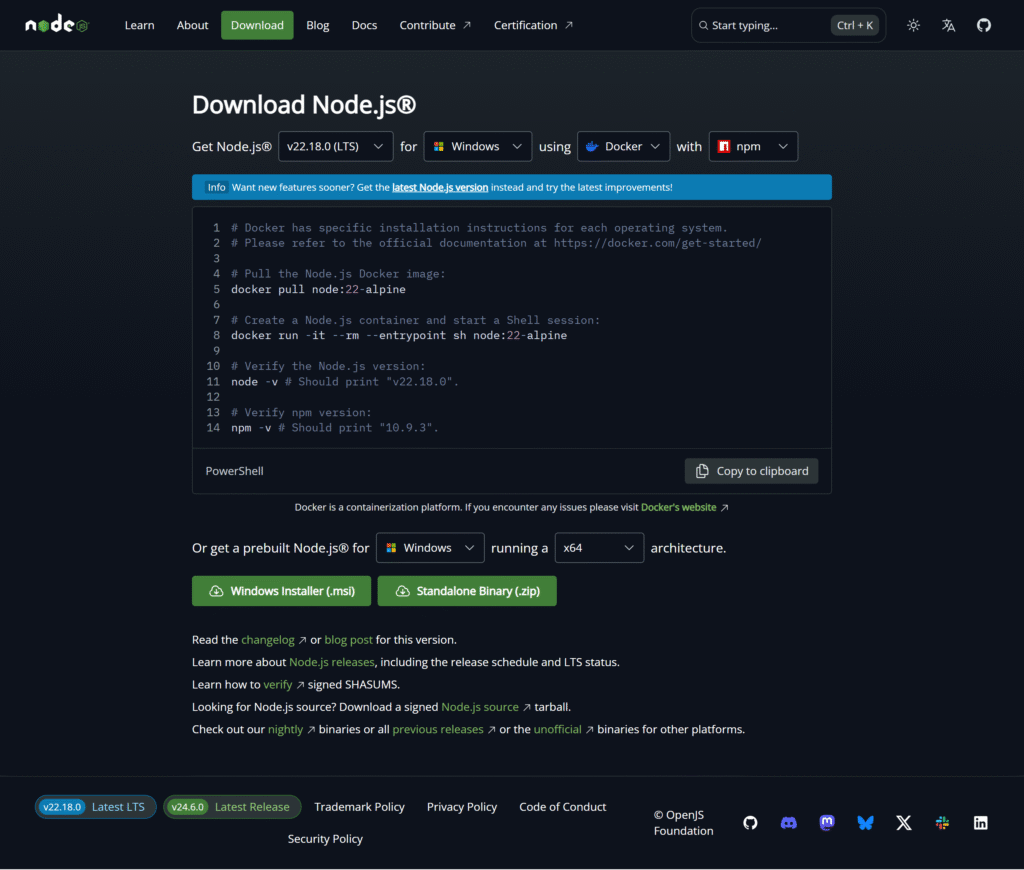Open the GitHub icon in footer
Viewport: 1024px width, 870px height.
coord(750,823)
